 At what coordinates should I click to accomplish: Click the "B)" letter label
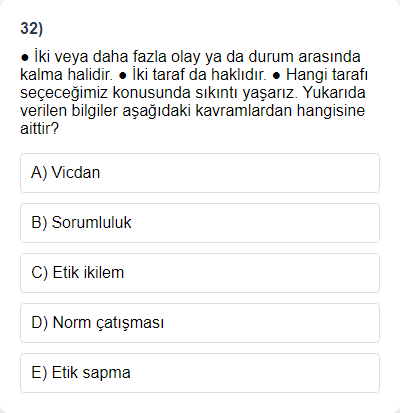pyautogui.click(x=39, y=223)
